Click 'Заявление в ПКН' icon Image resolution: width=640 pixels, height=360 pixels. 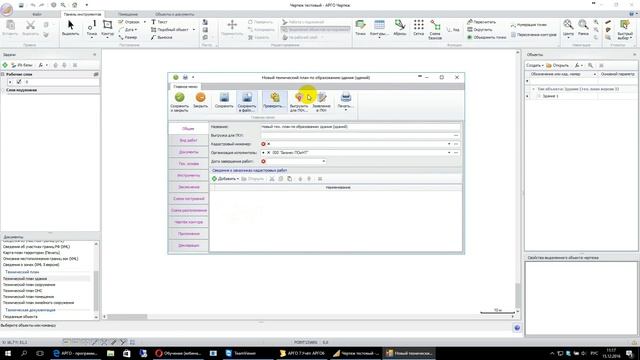(322, 97)
